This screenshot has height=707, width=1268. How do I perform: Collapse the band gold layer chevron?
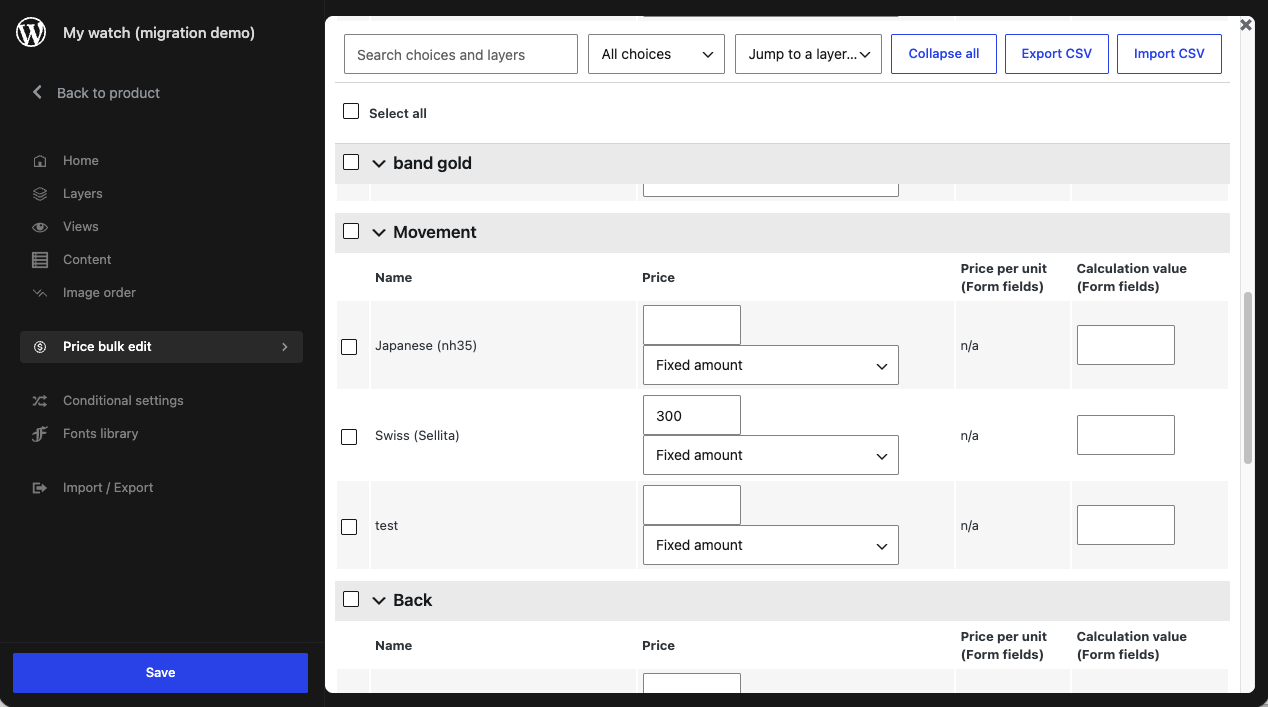point(379,163)
